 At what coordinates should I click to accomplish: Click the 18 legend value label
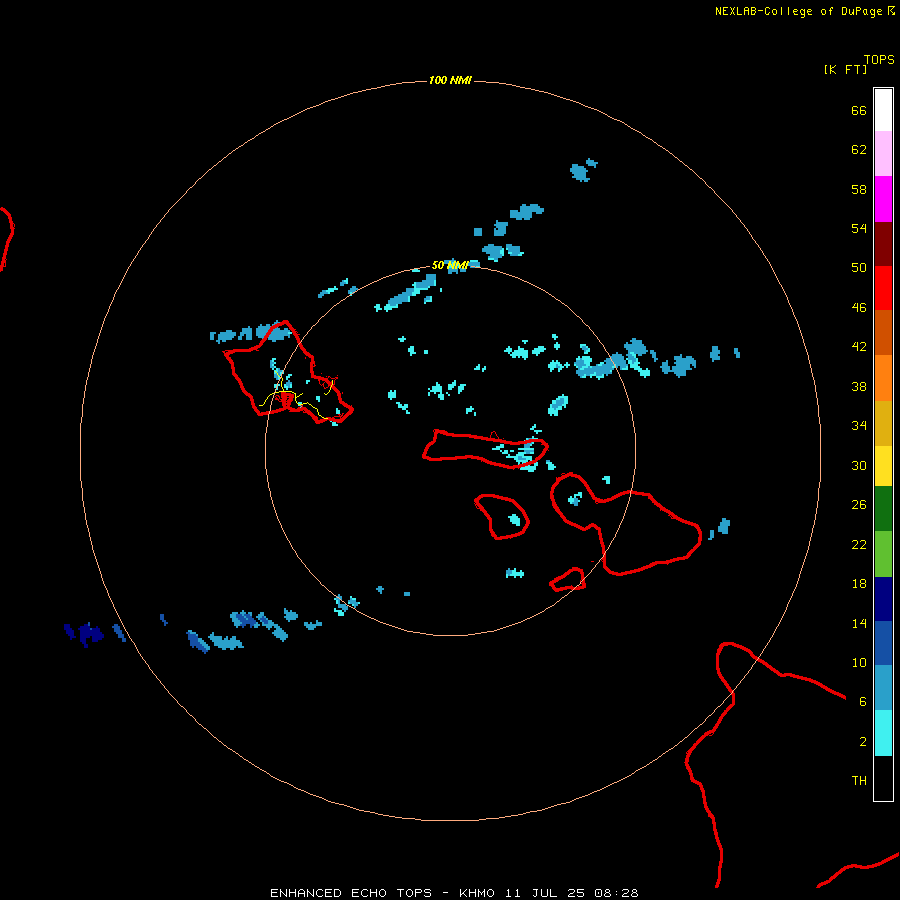point(859,584)
